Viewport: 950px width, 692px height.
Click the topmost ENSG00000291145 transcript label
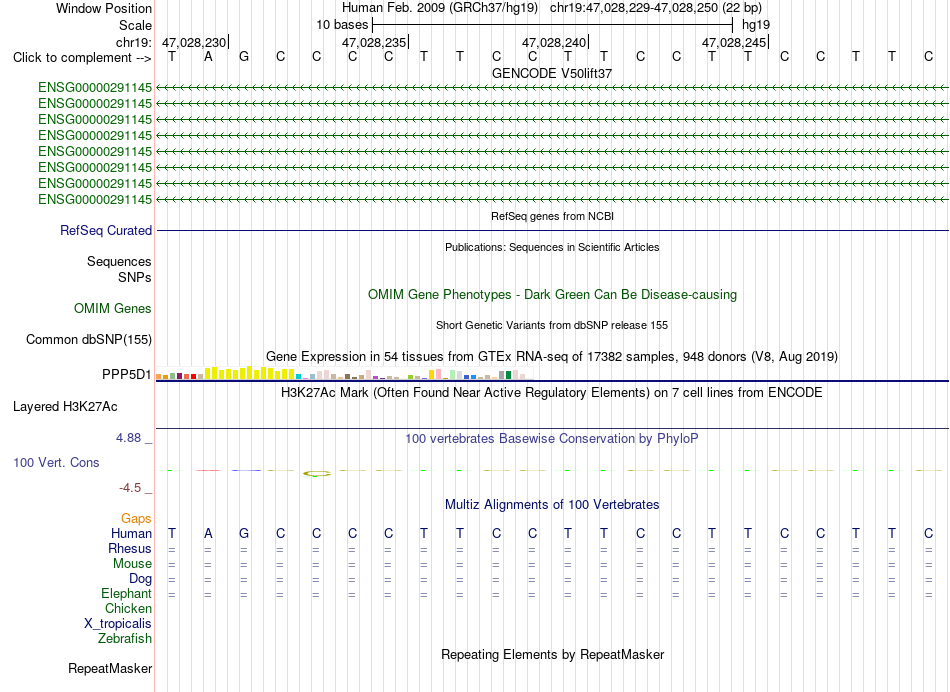[x=95, y=88]
